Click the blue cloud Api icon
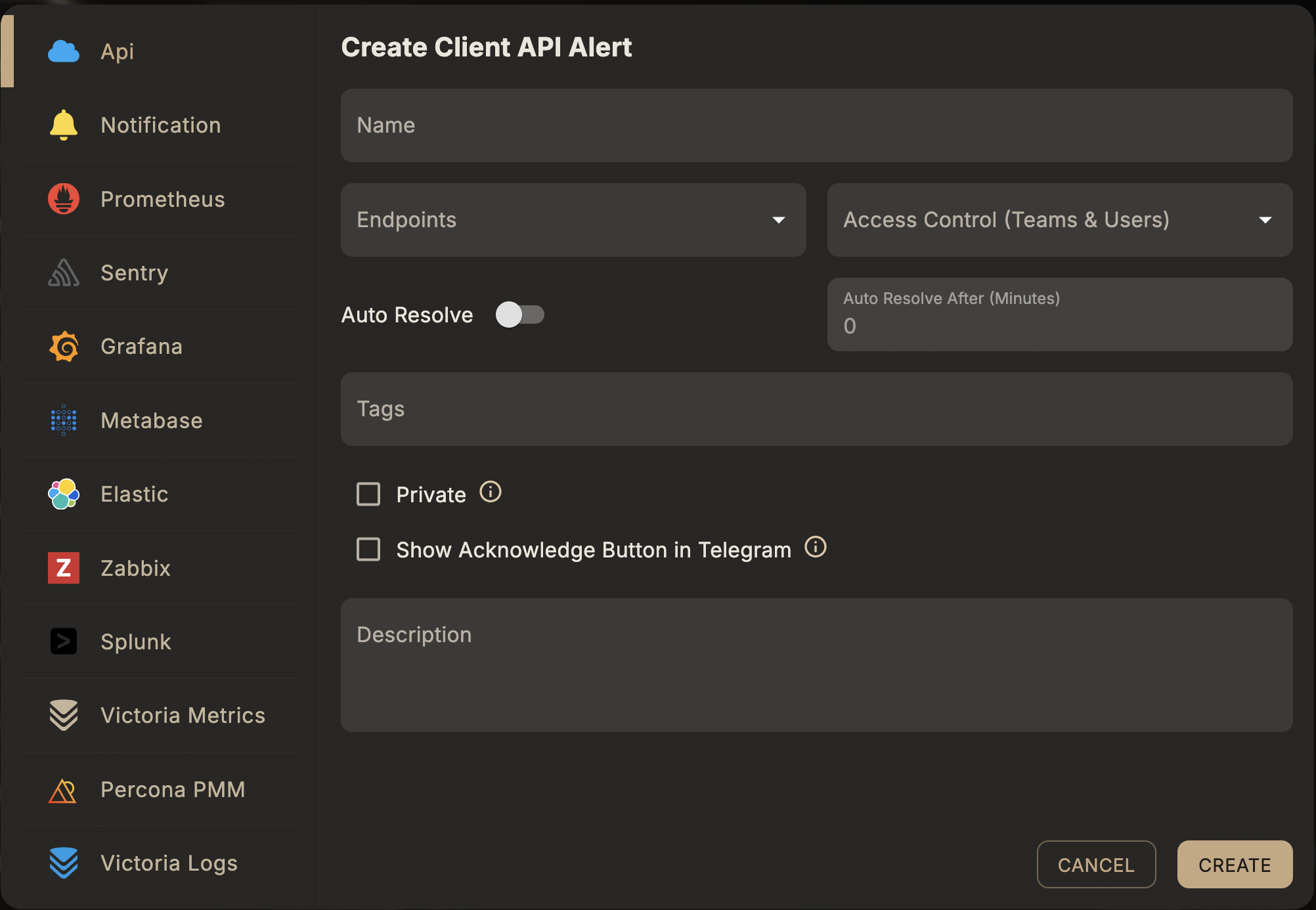 point(64,51)
